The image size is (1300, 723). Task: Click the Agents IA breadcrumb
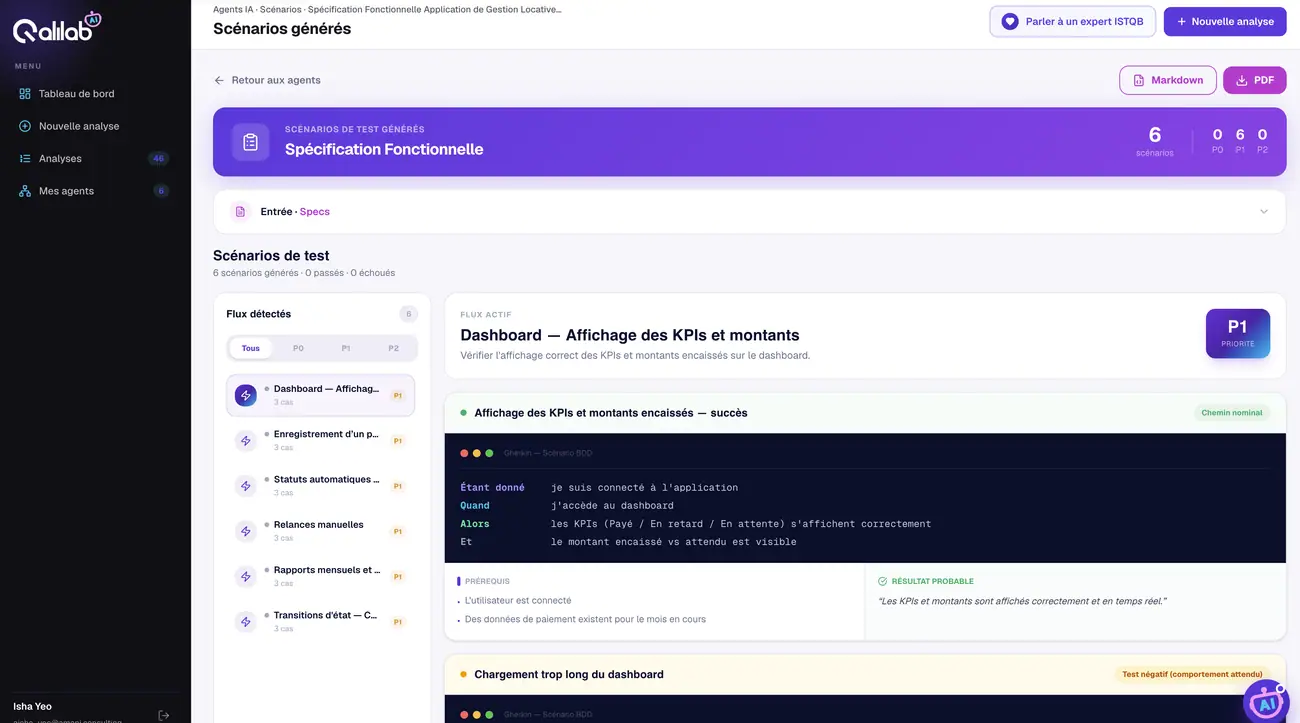(233, 9)
